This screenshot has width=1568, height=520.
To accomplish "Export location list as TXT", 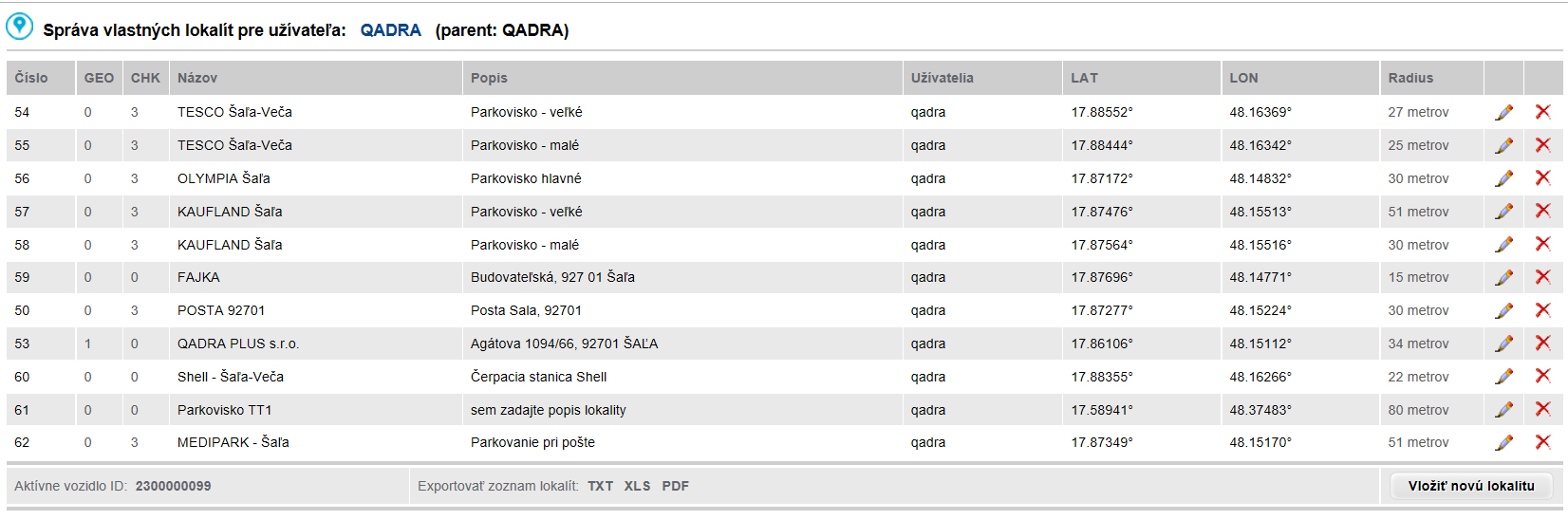I will 600,486.
